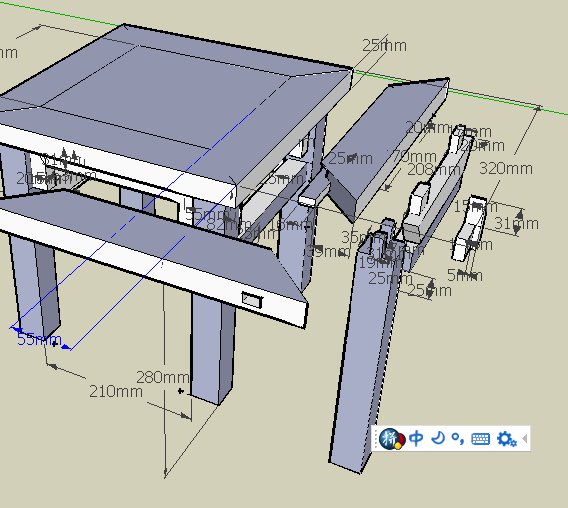The image size is (568, 508).
Task: Select the 210mm dimension label
Action: point(116,391)
